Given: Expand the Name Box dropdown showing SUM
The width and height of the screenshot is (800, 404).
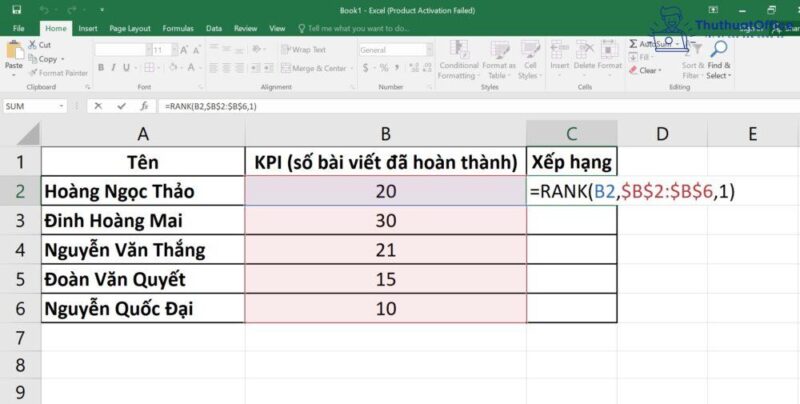Looking at the screenshot, I should tap(61, 106).
